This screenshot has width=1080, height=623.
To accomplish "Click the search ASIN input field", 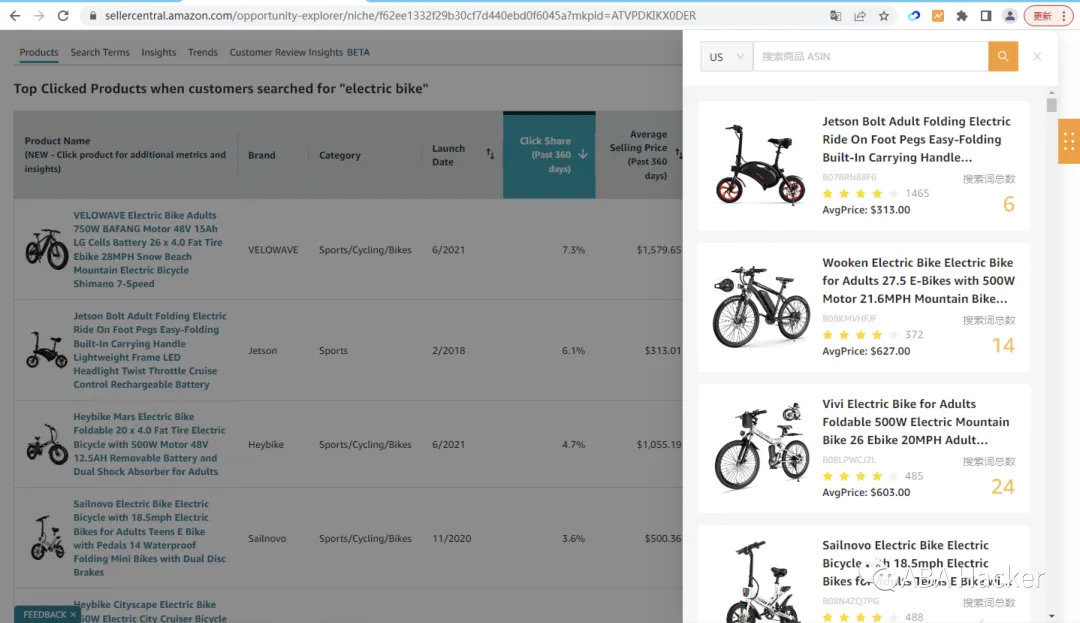I will 871,56.
